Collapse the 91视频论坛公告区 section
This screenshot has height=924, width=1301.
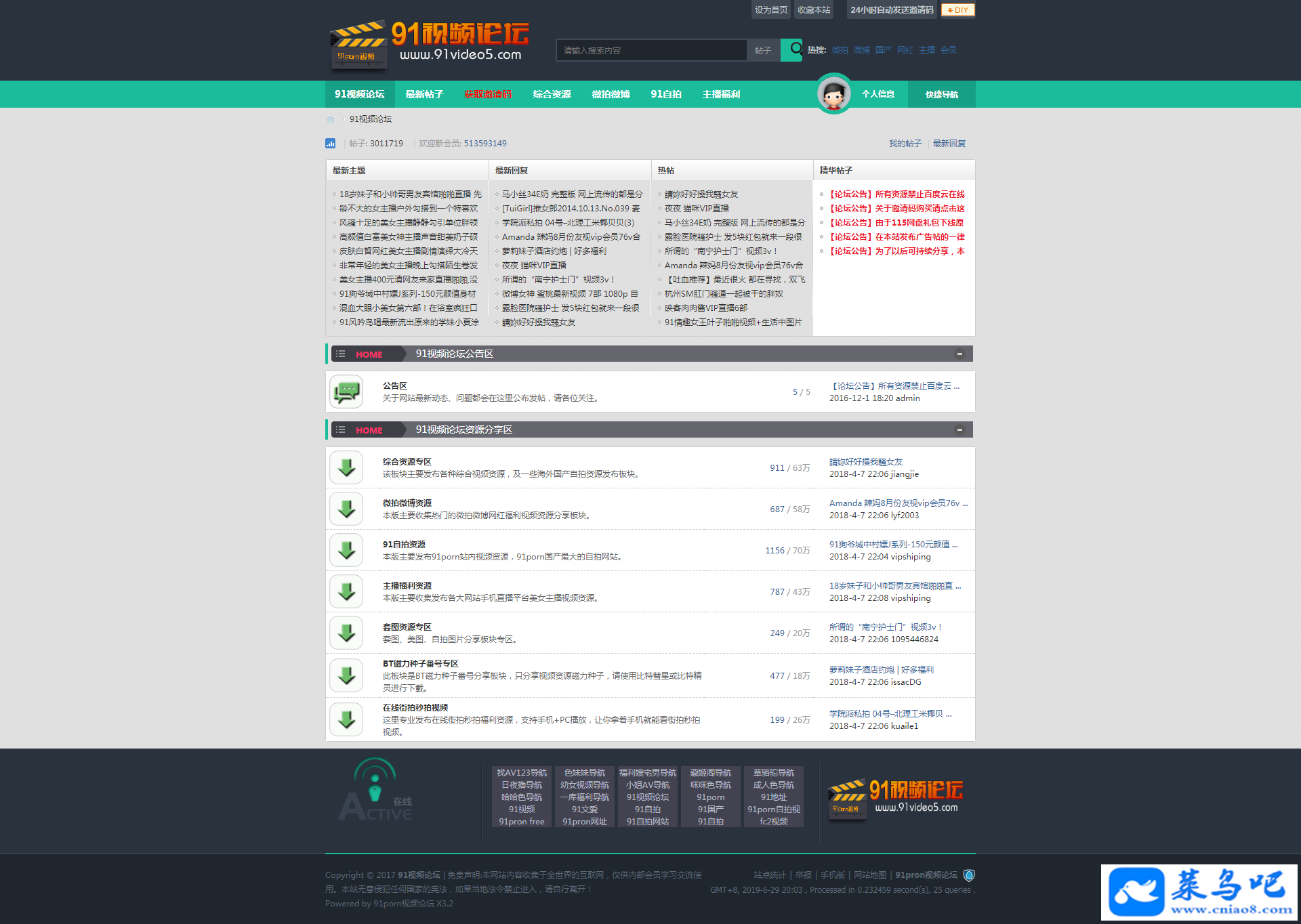point(959,354)
